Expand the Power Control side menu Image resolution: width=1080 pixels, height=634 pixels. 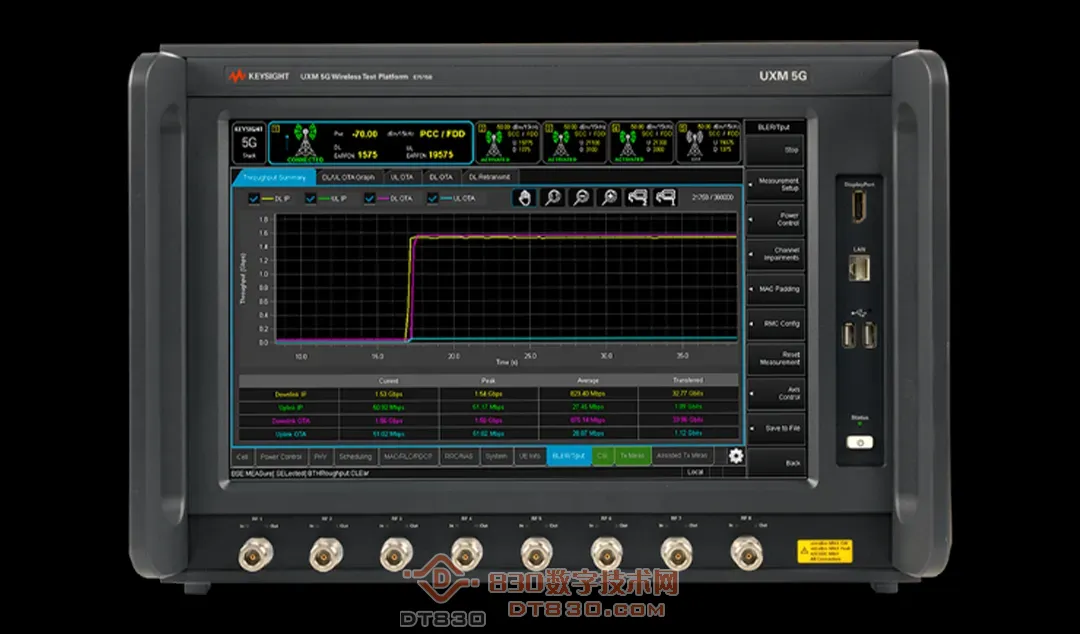(777, 218)
